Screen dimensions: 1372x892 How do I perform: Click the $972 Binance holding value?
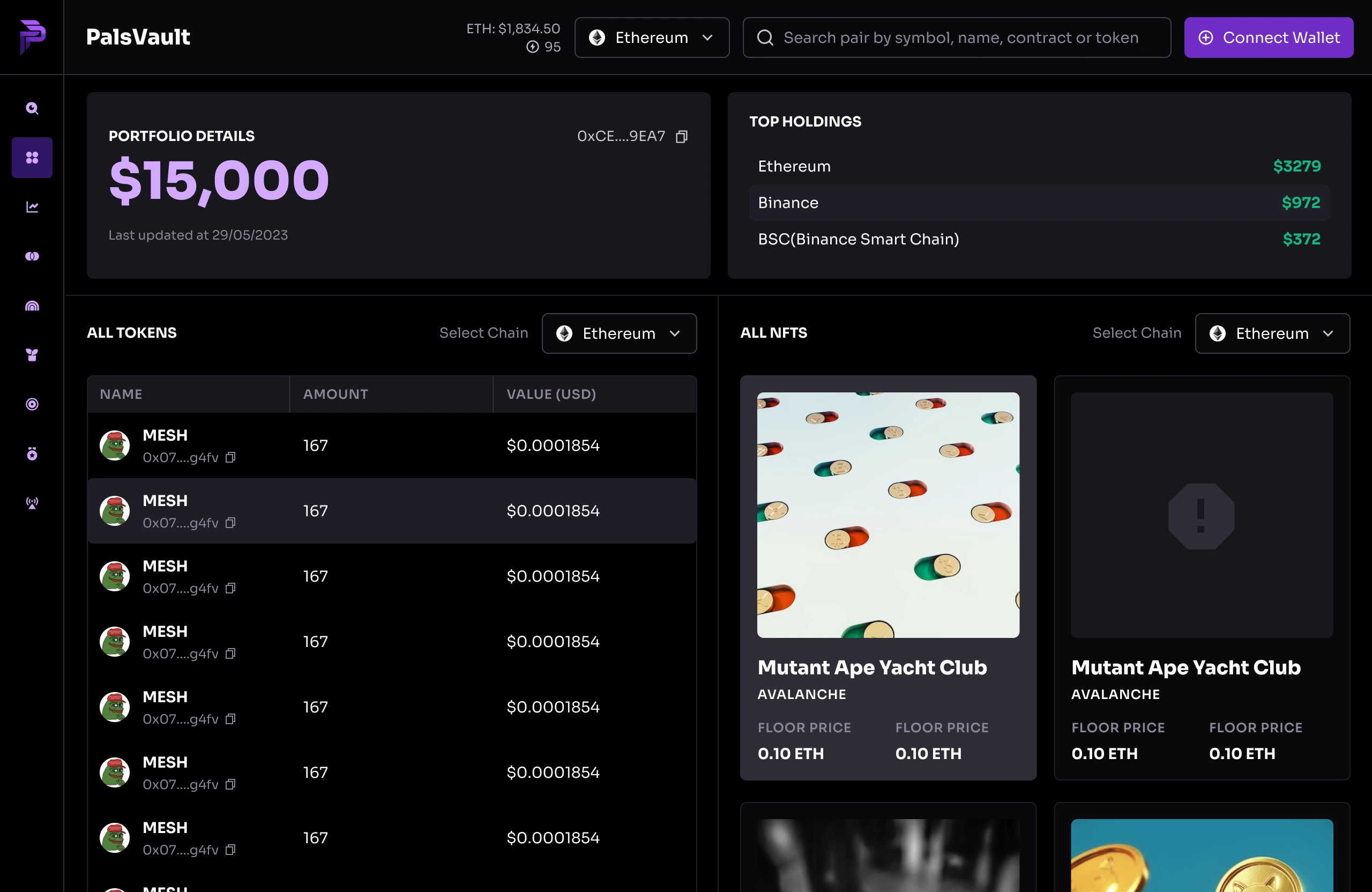(x=1301, y=203)
